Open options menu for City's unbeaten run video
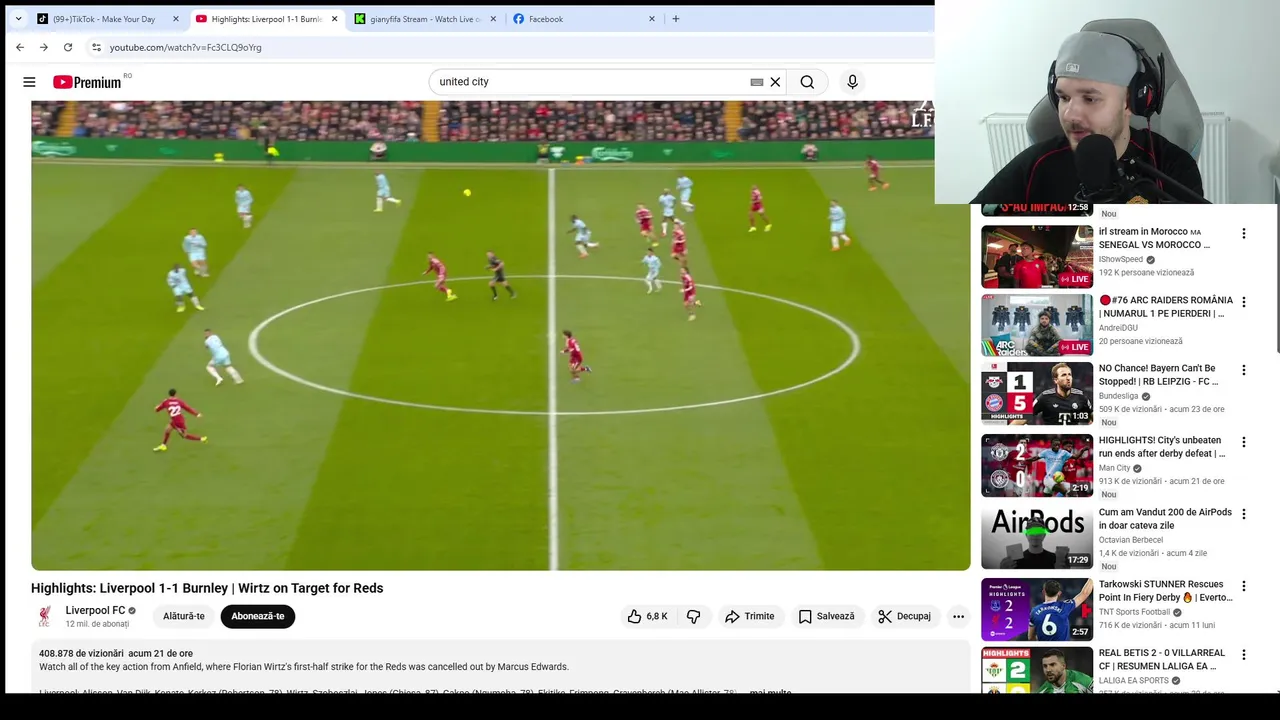Screen dimensions: 1280x720 tap(1244, 442)
